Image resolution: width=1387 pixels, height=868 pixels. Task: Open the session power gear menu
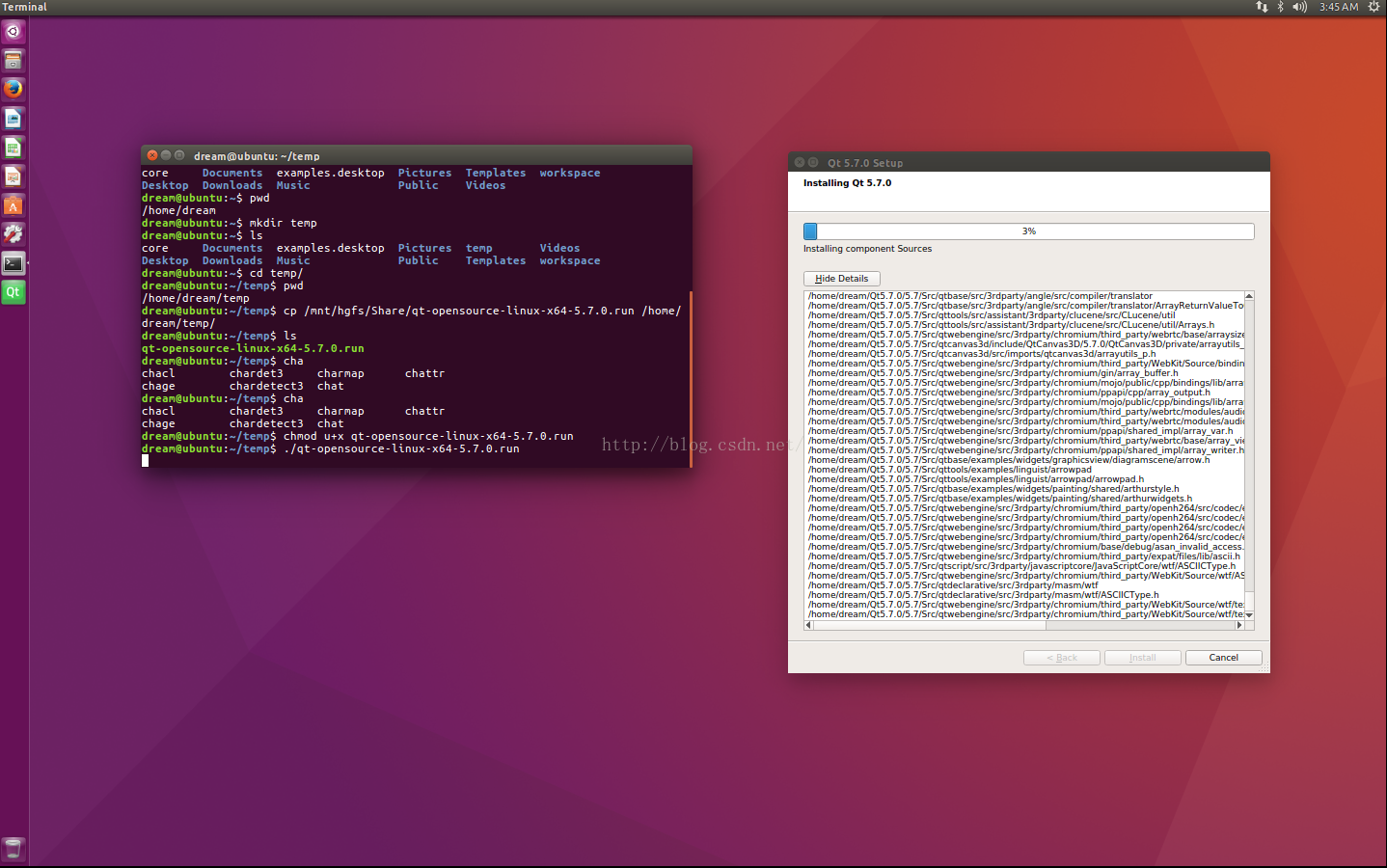(1373, 7)
